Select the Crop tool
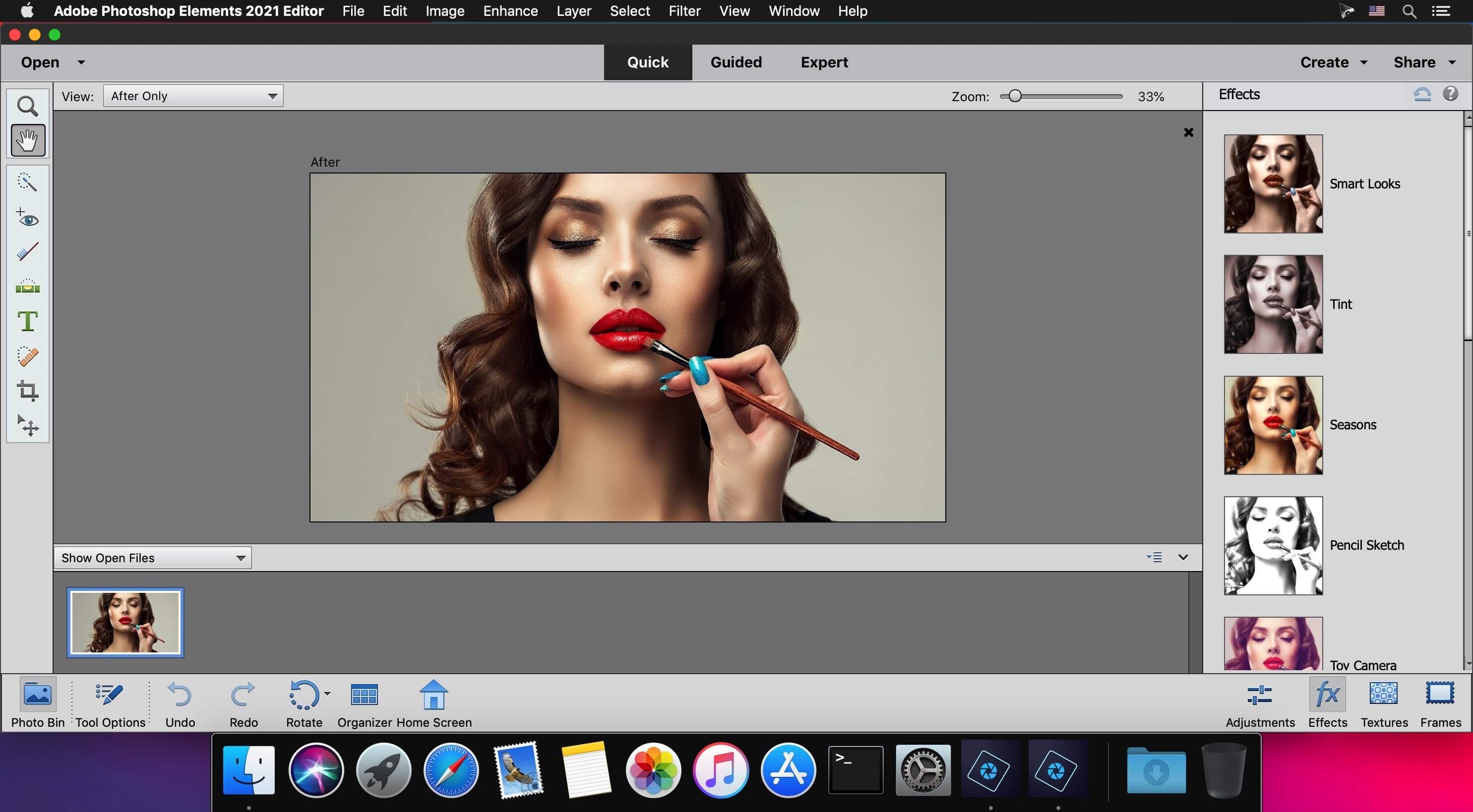Image resolution: width=1473 pixels, height=812 pixels. point(27,390)
